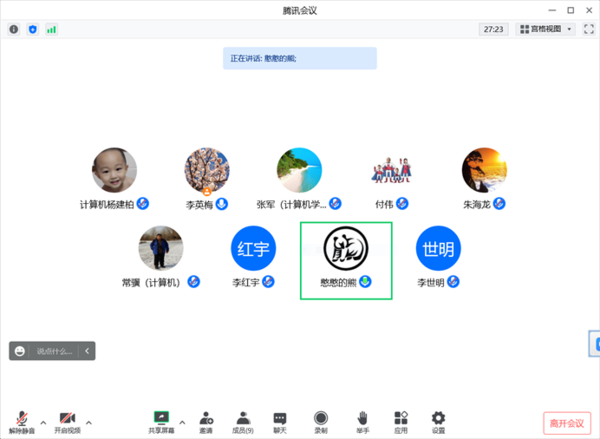Open the meeting info icon
600x439 pixels.
click(14, 29)
